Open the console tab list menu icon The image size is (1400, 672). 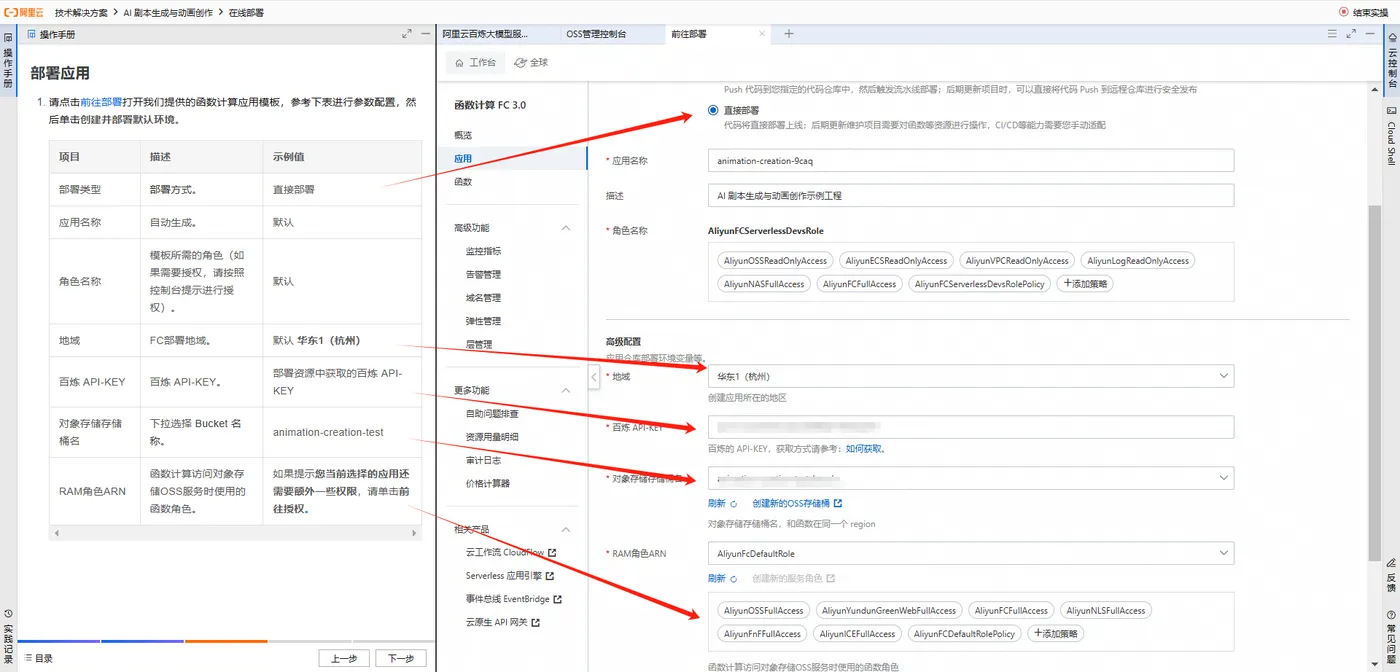(x=1332, y=34)
